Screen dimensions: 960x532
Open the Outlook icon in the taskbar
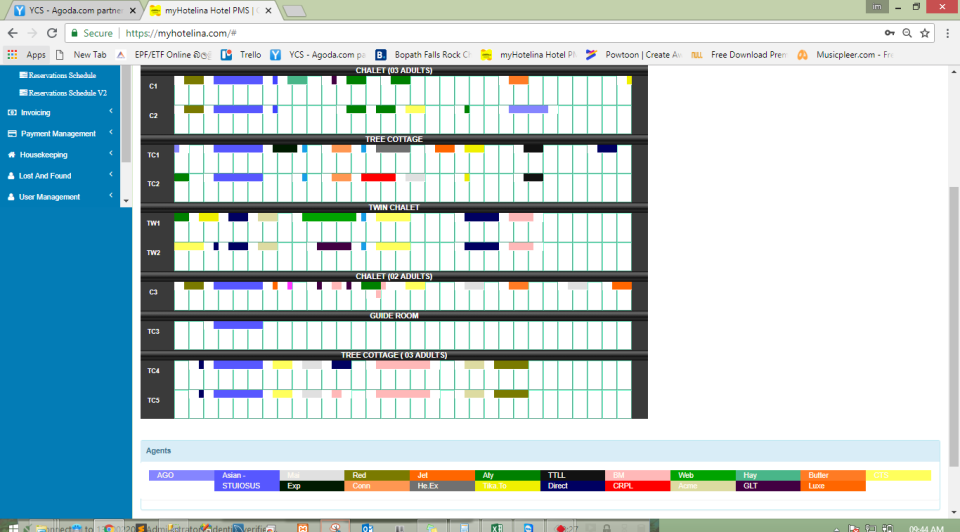(367, 528)
